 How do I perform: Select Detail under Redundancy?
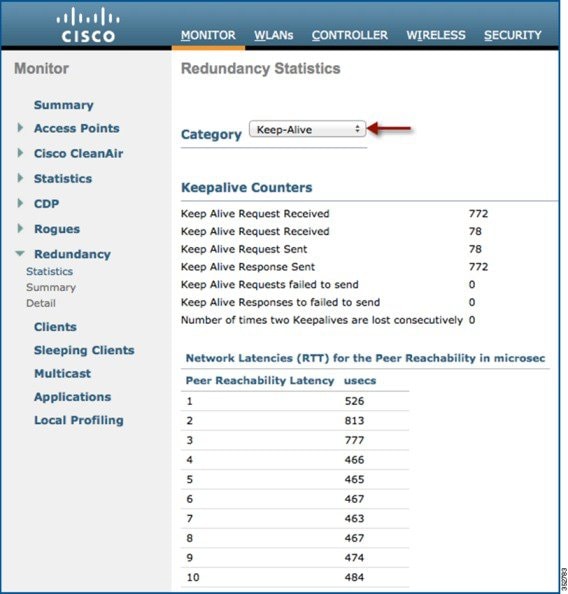[41, 303]
